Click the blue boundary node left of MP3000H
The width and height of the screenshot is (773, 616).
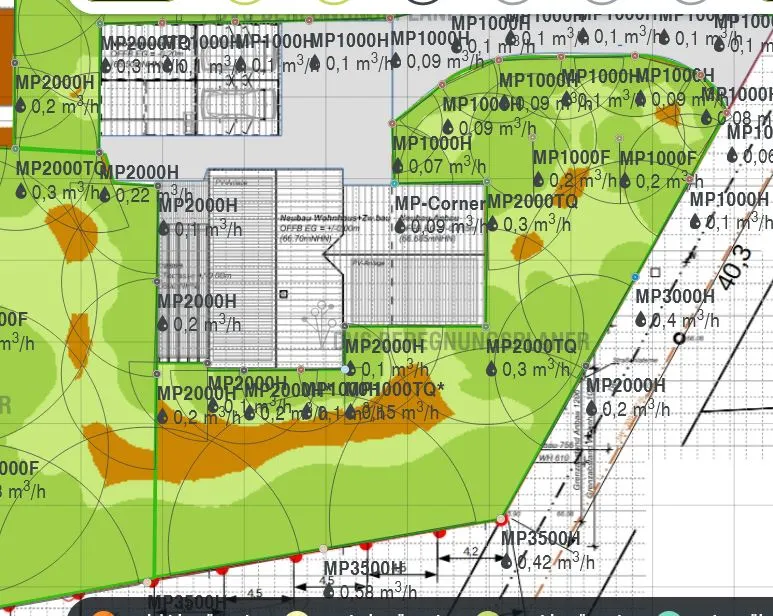click(635, 277)
